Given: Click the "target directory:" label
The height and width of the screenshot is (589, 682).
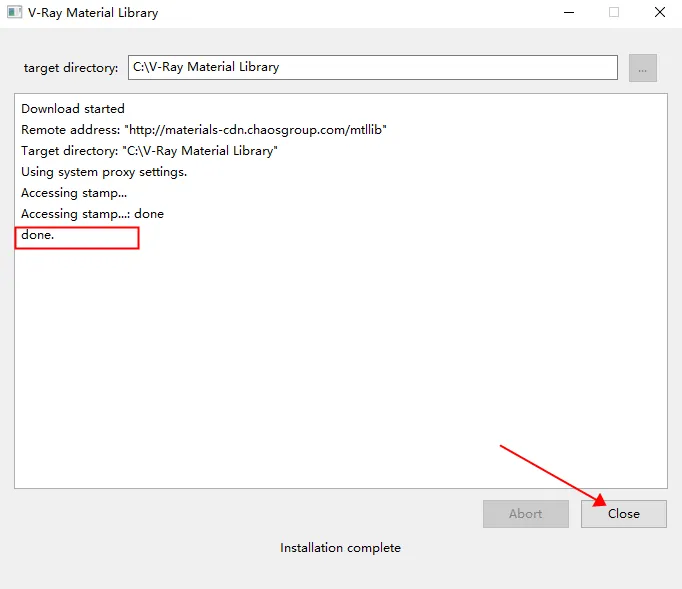Looking at the screenshot, I should tap(71, 68).
